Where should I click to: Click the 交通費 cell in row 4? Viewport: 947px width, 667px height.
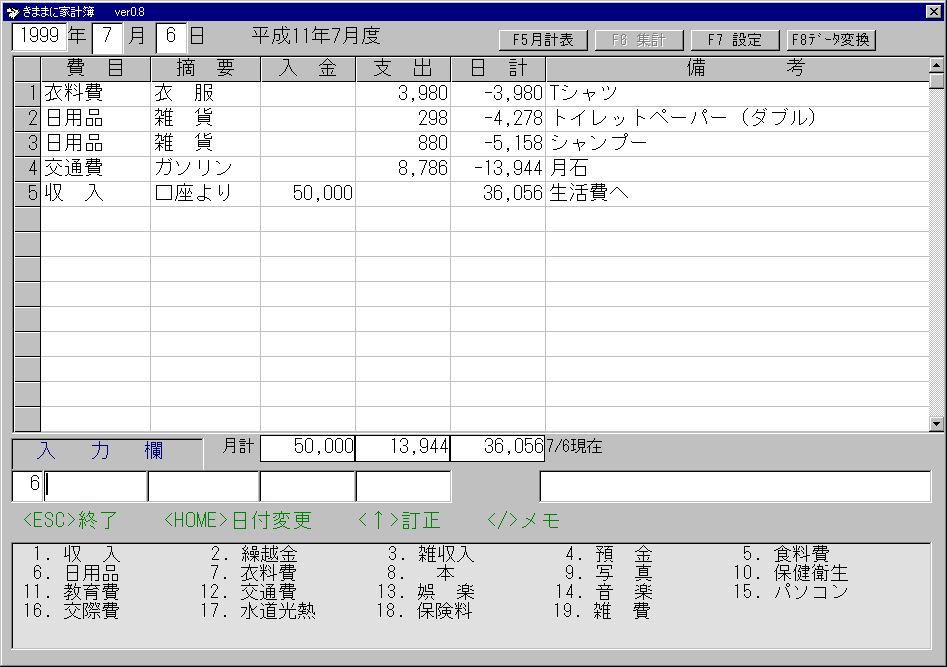point(95,169)
